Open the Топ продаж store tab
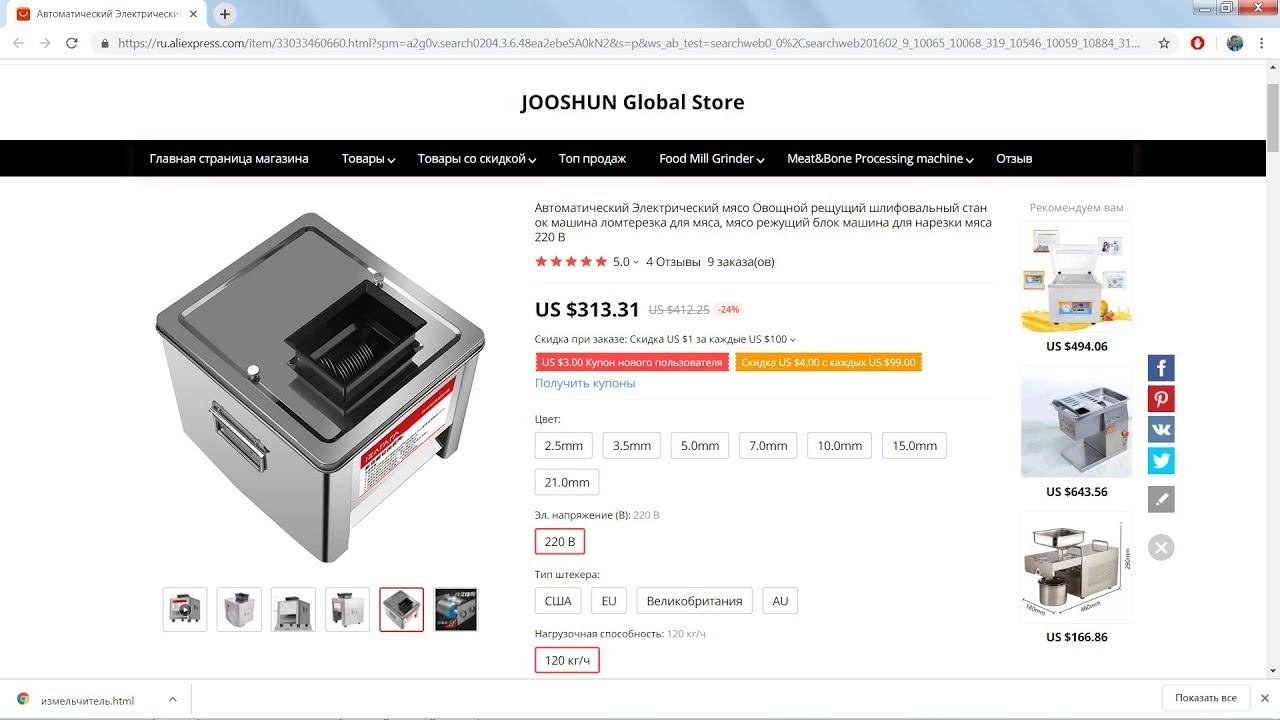Screen dimensions: 1280x720 (592, 159)
